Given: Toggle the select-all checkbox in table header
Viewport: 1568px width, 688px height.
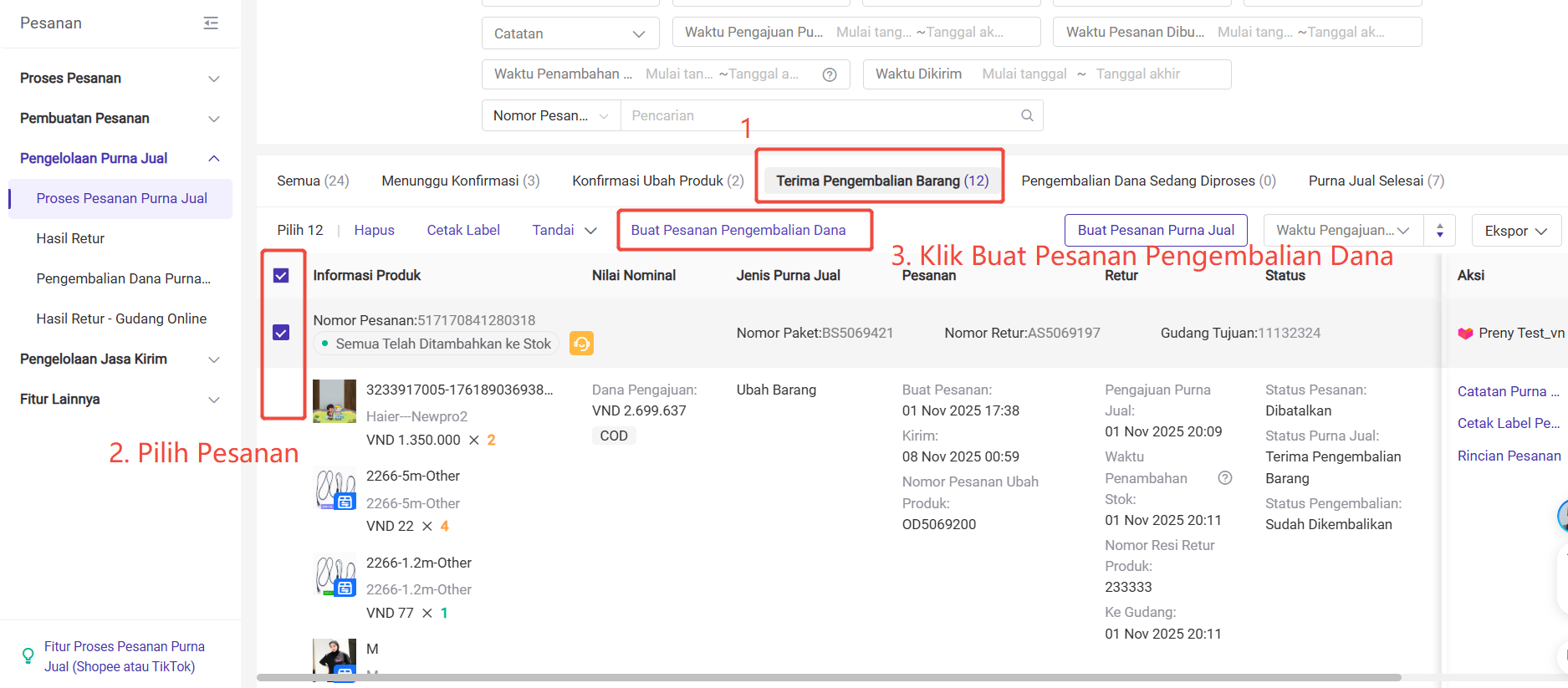Looking at the screenshot, I should click(x=281, y=276).
